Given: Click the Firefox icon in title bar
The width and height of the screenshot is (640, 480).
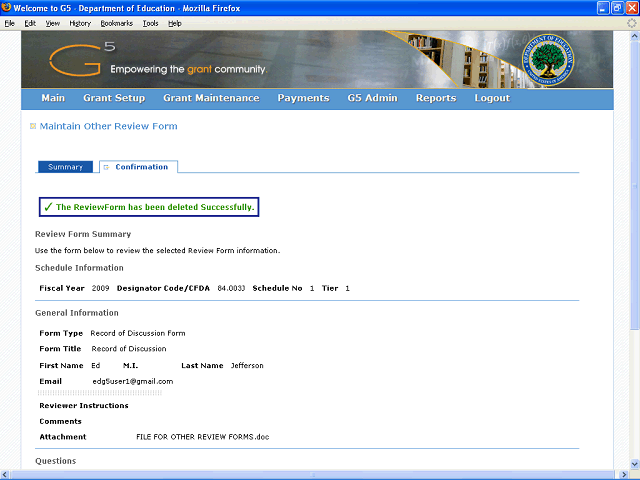Looking at the screenshot, I should (x=6, y=7).
